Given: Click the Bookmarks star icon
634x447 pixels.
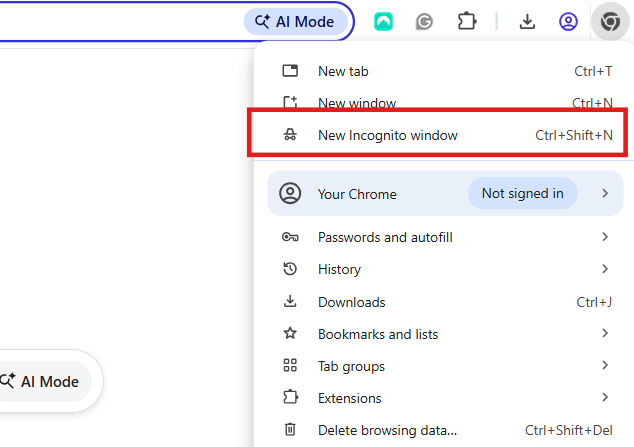Looking at the screenshot, I should point(290,333).
